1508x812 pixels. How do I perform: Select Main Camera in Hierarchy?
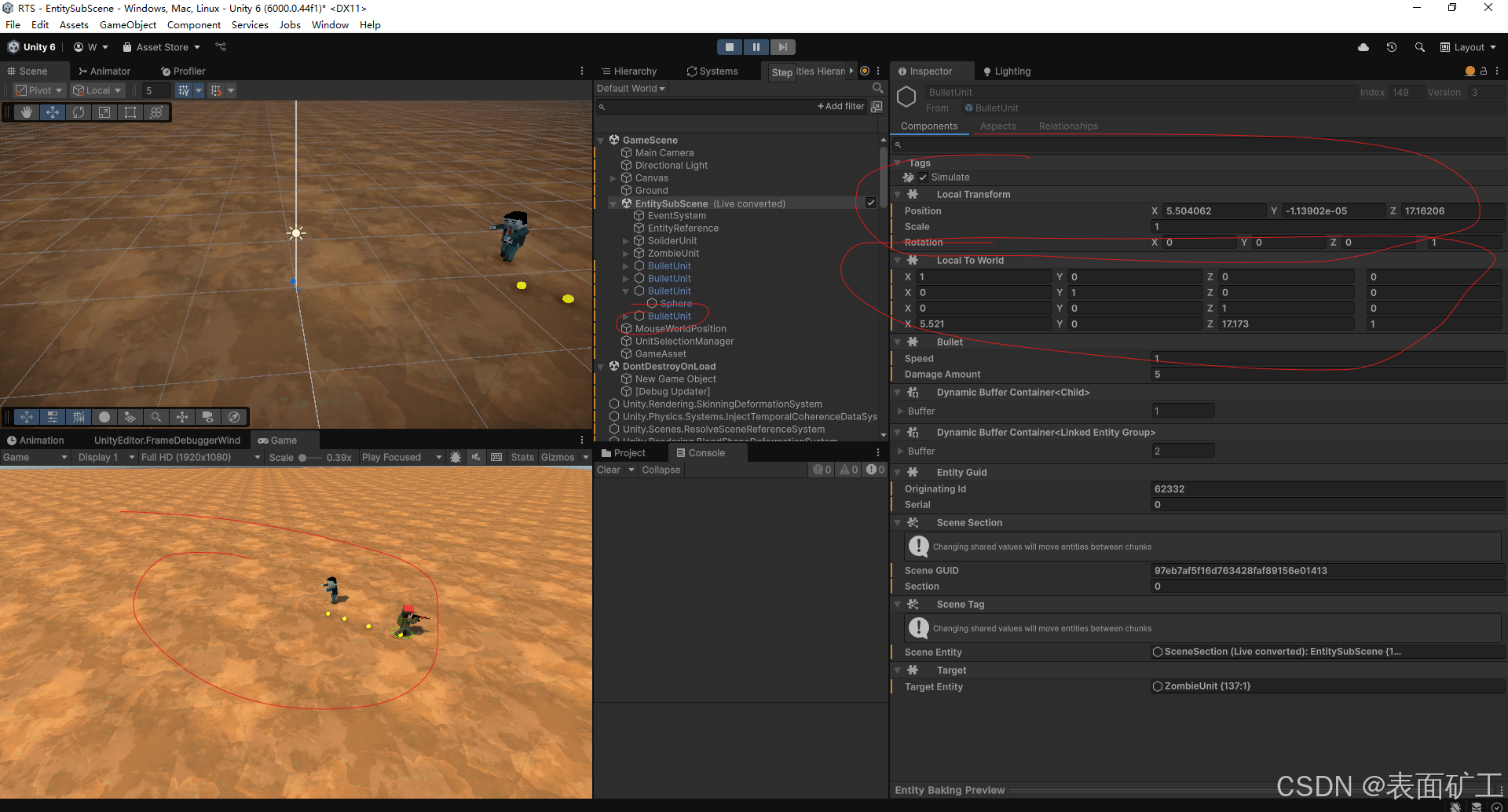(664, 153)
